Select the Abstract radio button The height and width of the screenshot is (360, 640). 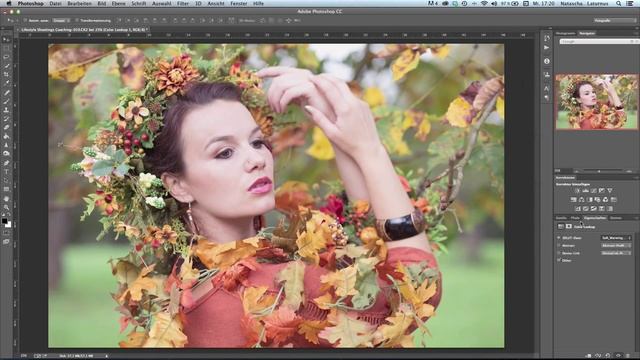pyautogui.click(x=559, y=245)
